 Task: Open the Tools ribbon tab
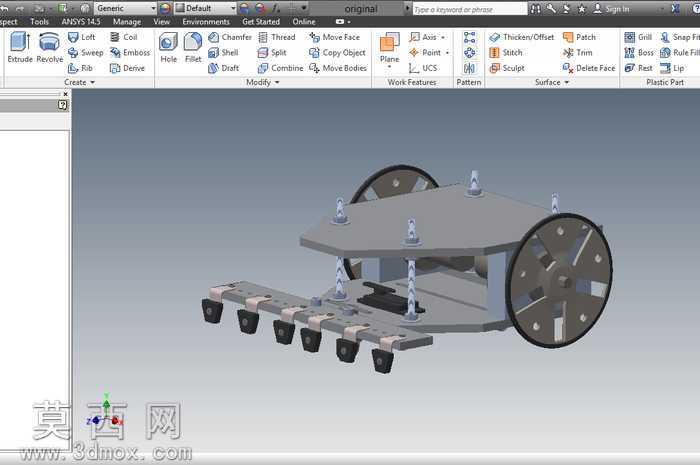click(x=39, y=21)
